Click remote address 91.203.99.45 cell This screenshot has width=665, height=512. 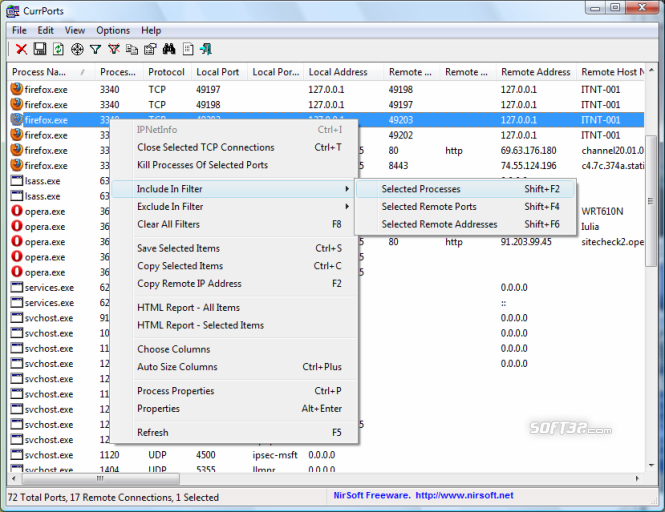click(x=526, y=242)
